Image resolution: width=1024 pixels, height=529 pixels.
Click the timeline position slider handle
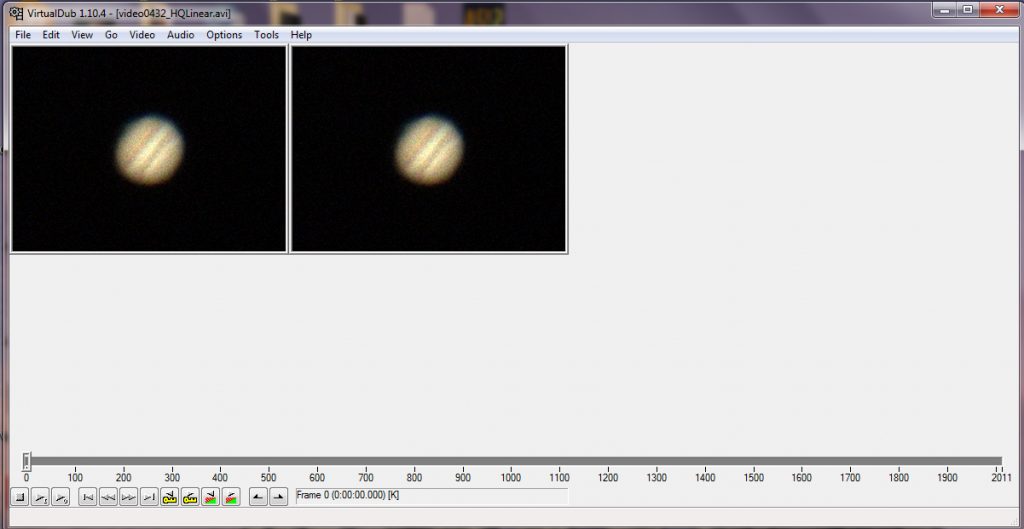pos(26,462)
